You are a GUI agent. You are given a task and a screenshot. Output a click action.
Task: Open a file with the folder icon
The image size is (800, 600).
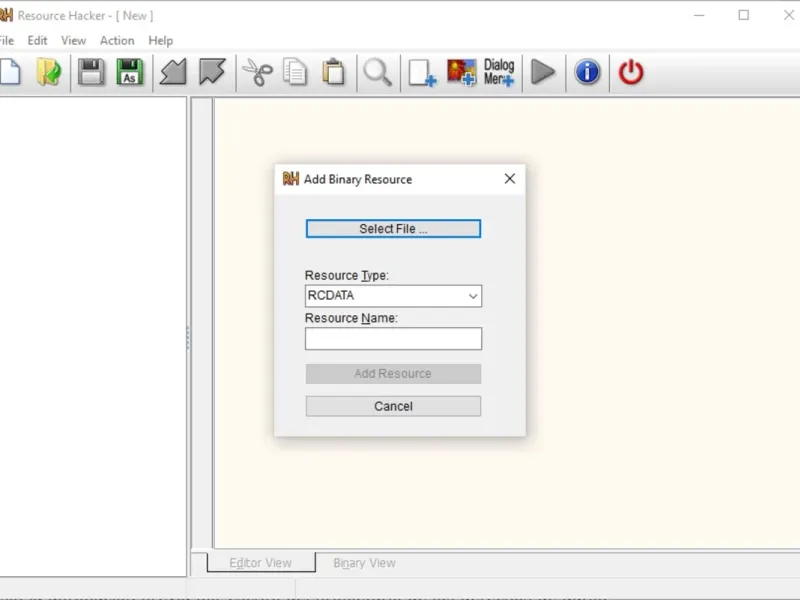pos(49,72)
